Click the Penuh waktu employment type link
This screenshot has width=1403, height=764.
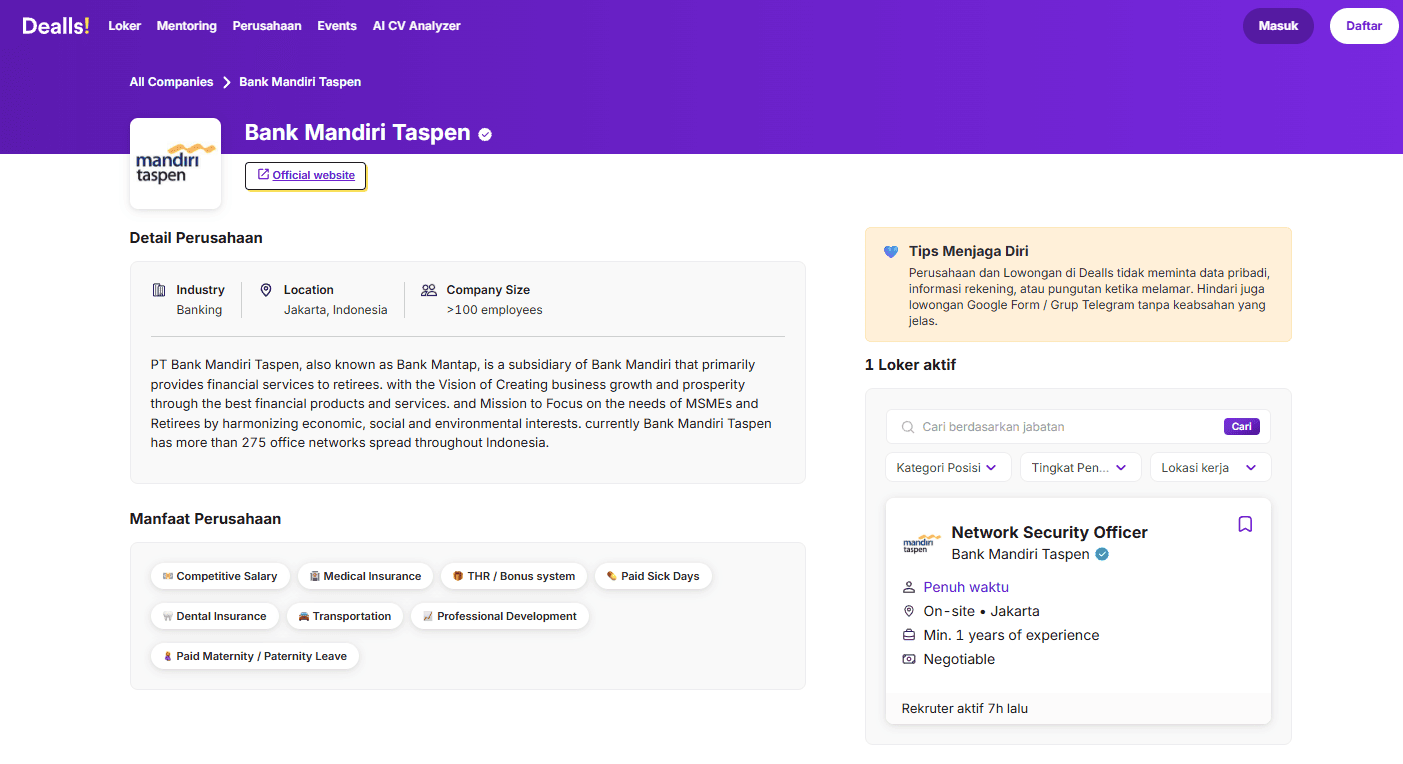pyautogui.click(x=966, y=587)
